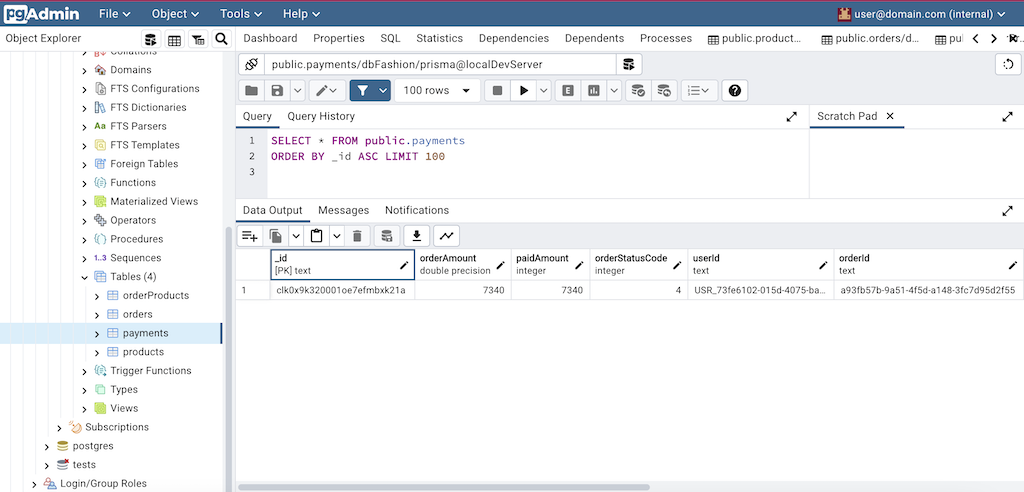
Task: Open the 100 rows limit dropdown
Action: tap(437, 91)
